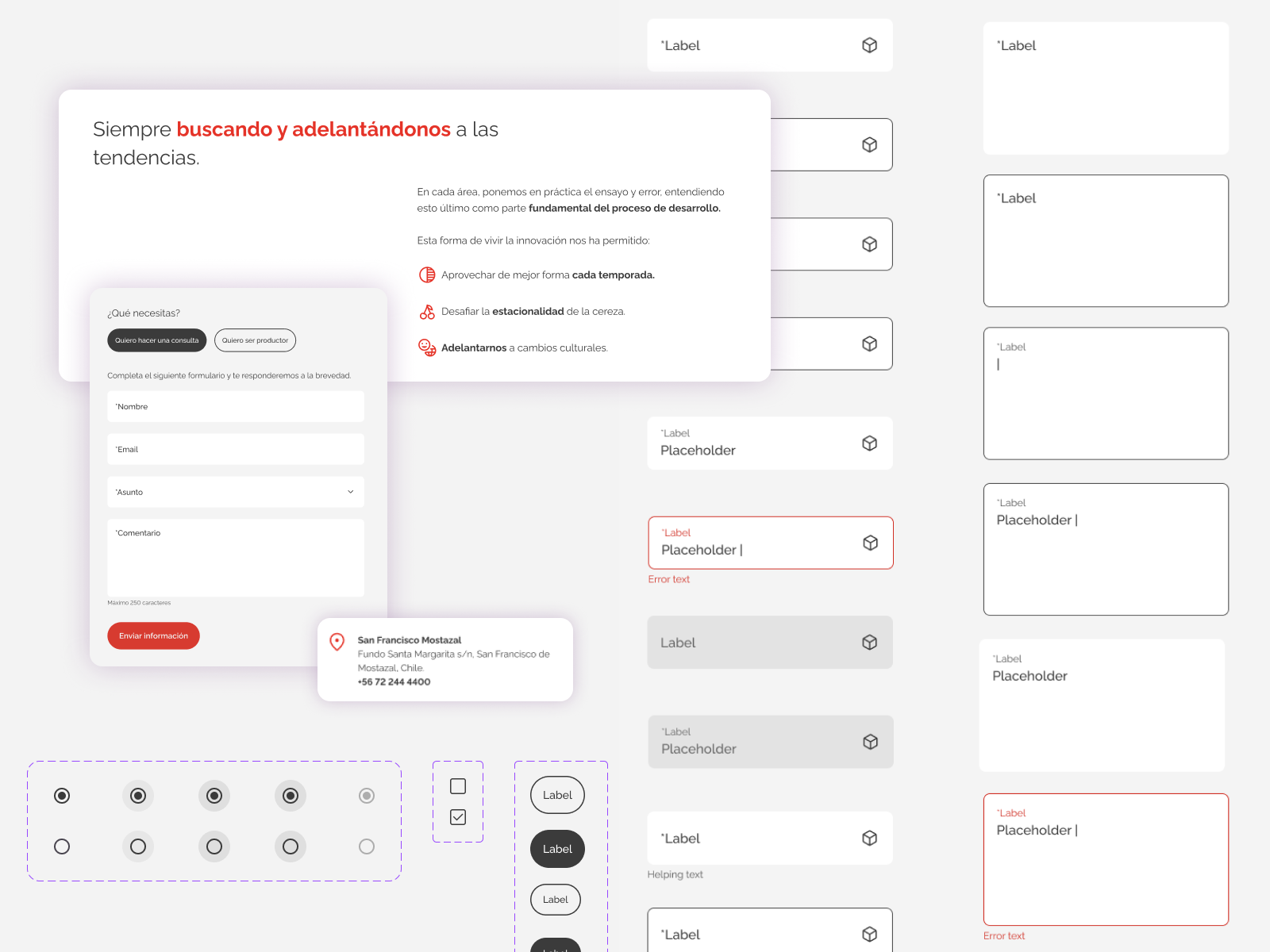This screenshot has height=952, width=1270.
Task: Focus the Comentario text area
Action: tap(235, 558)
